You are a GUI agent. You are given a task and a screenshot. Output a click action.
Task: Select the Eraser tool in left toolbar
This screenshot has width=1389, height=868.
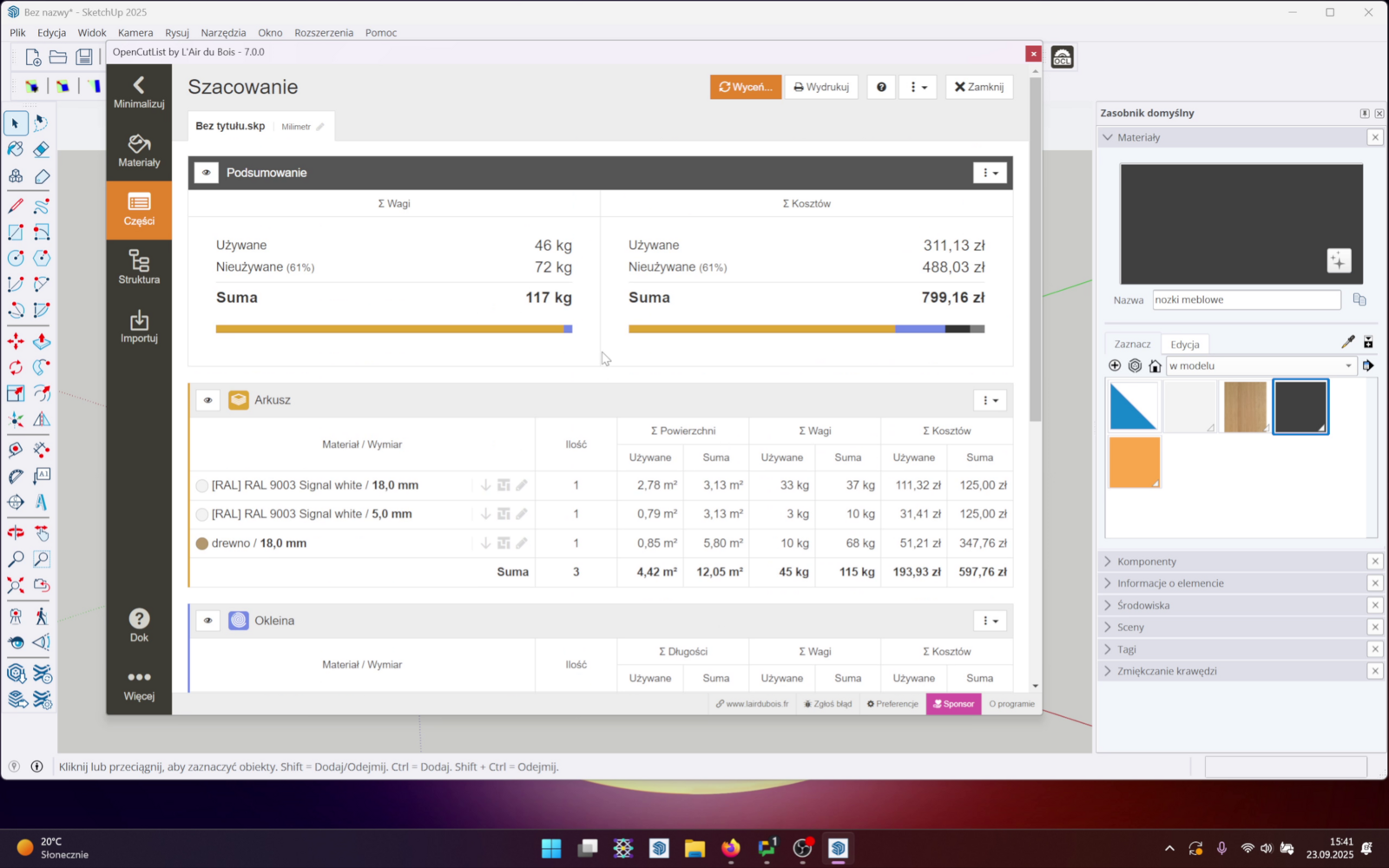(41, 149)
